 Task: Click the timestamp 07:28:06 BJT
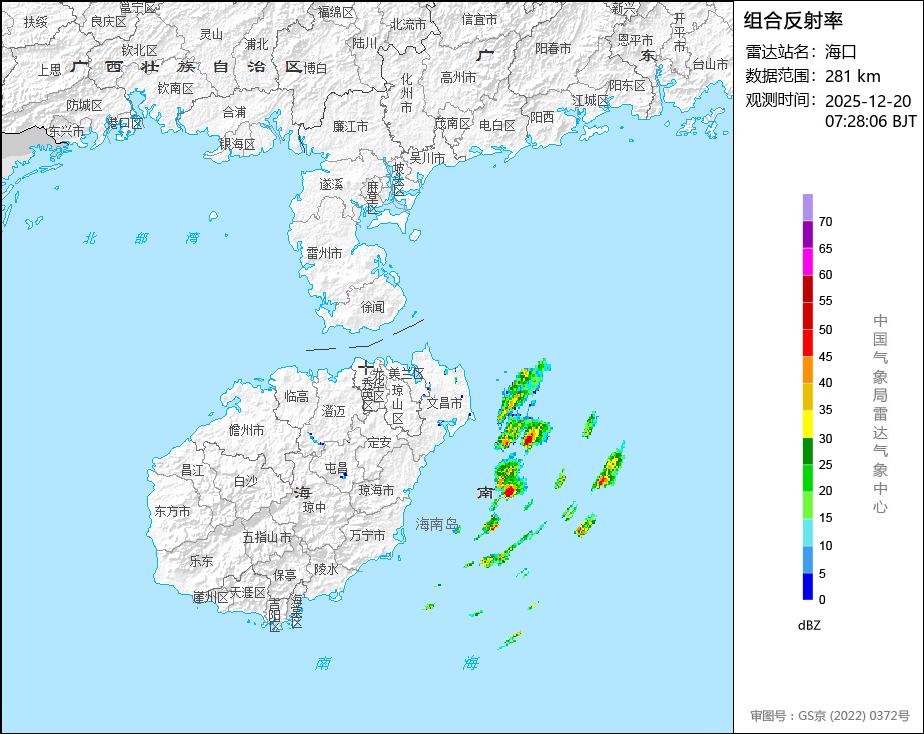870,121
